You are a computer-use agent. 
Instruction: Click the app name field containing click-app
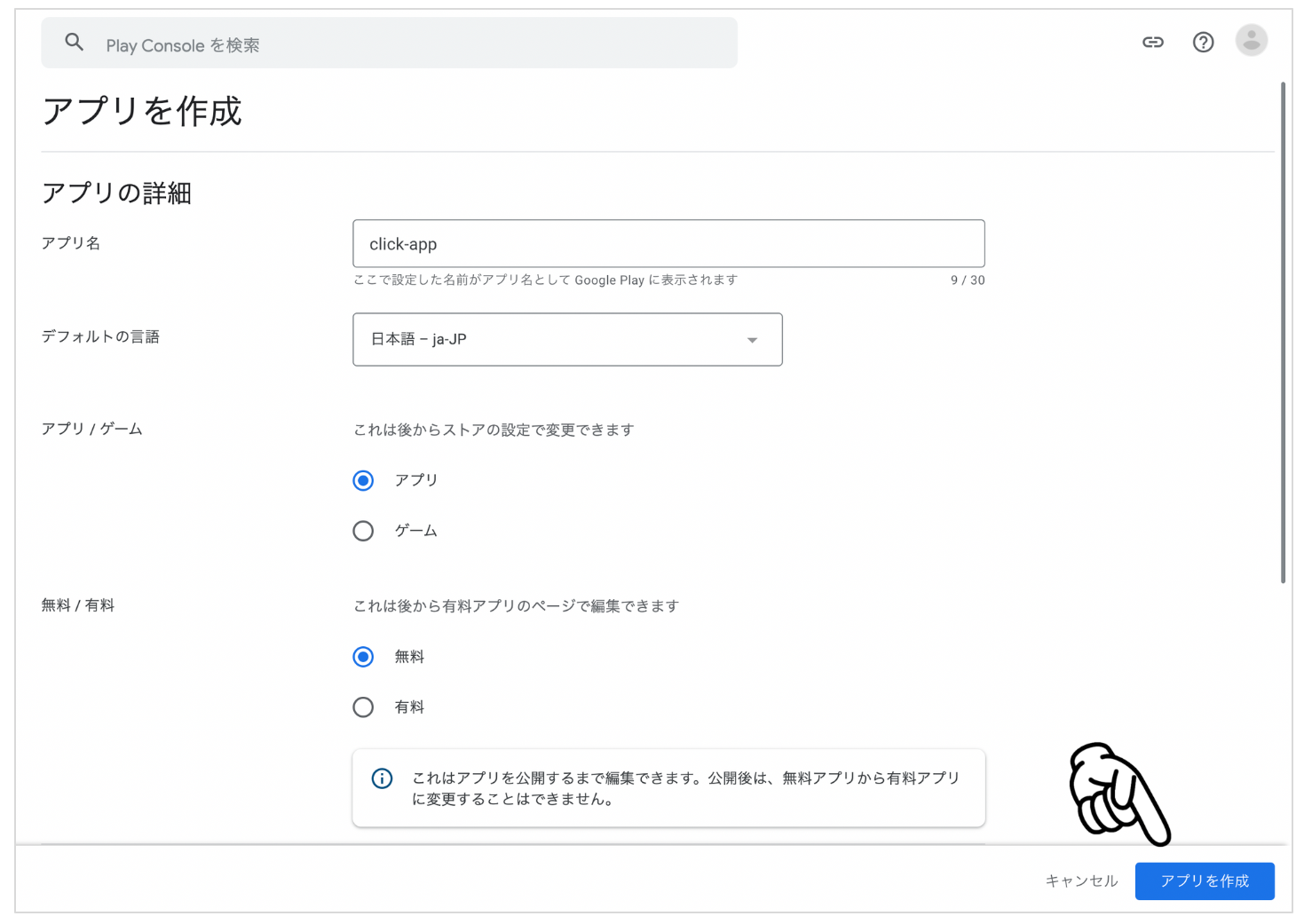click(668, 243)
